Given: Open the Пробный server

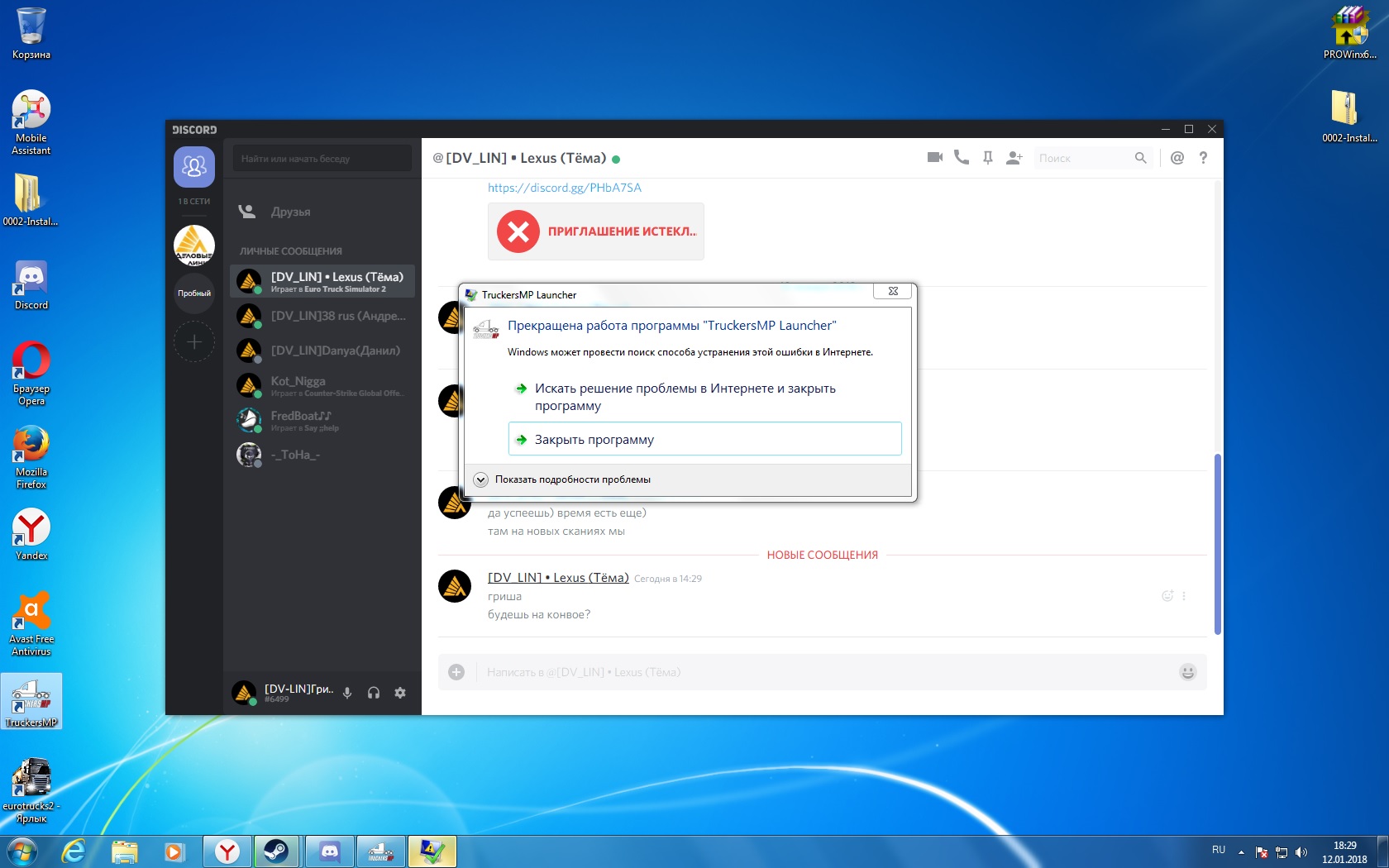Looking at the screenshot, I should click(x=194, y=293).
